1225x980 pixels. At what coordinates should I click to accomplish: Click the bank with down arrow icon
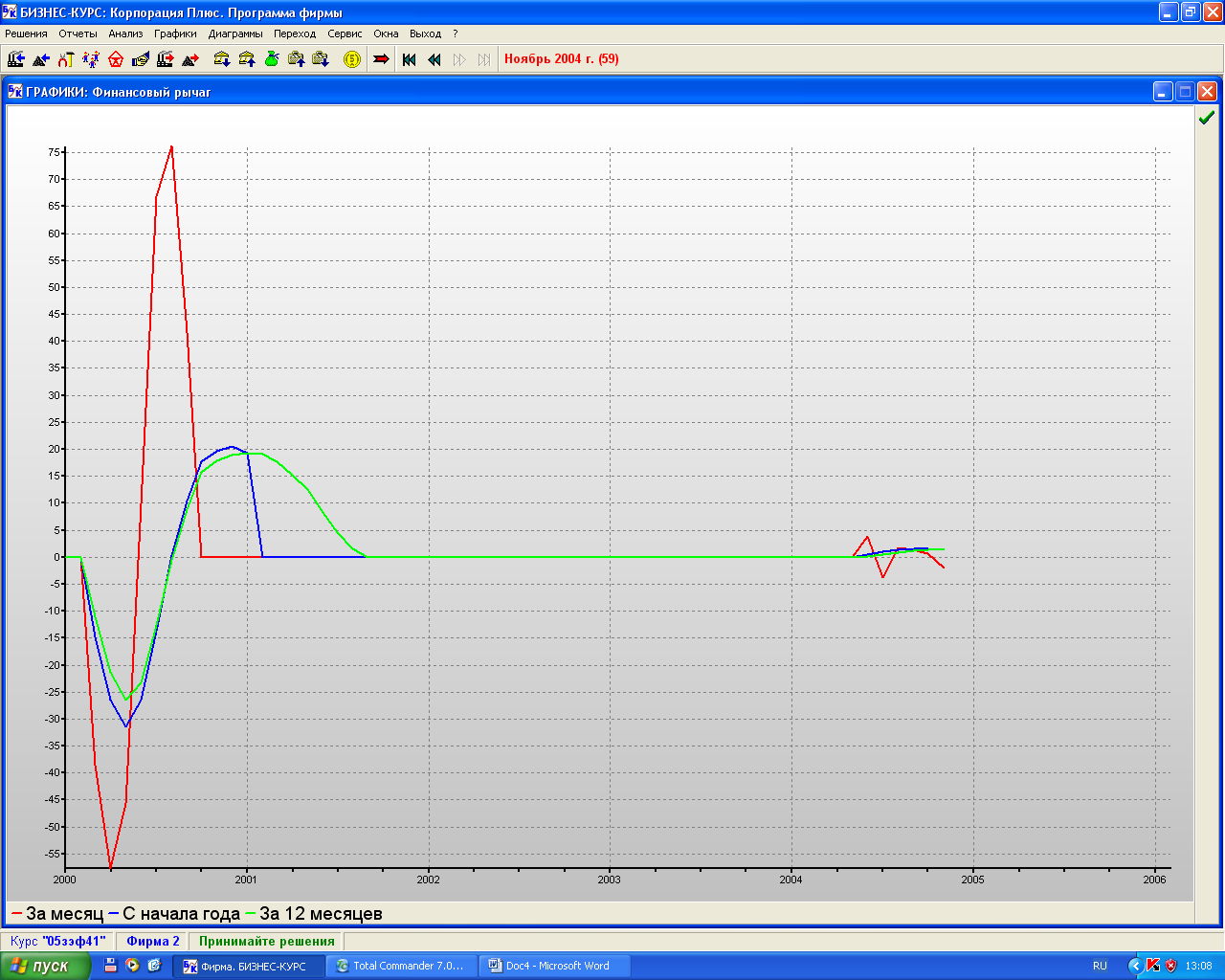click(x=222, y=59)
